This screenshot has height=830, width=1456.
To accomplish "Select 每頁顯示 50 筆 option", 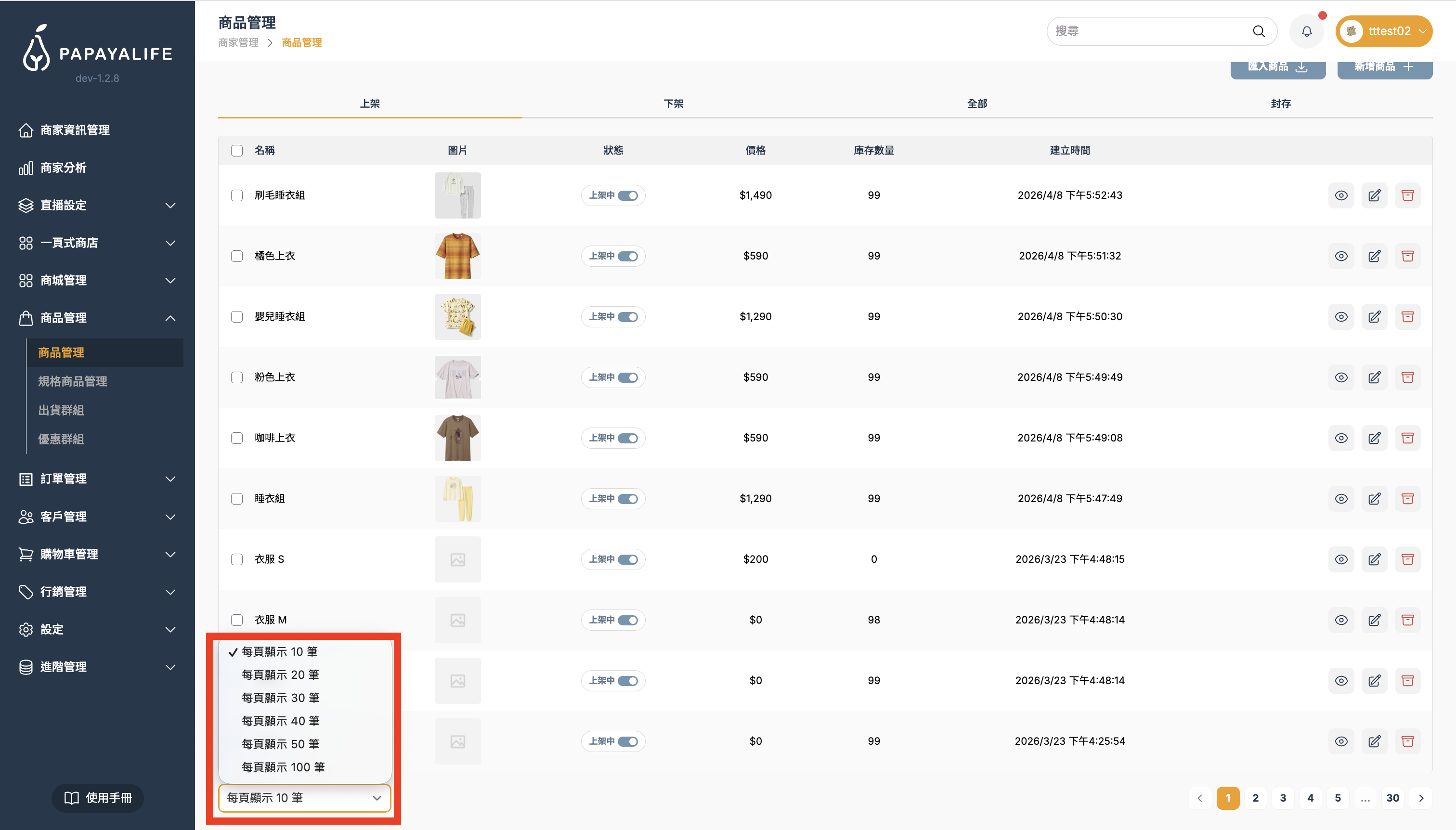I will (x=280, y=744).
